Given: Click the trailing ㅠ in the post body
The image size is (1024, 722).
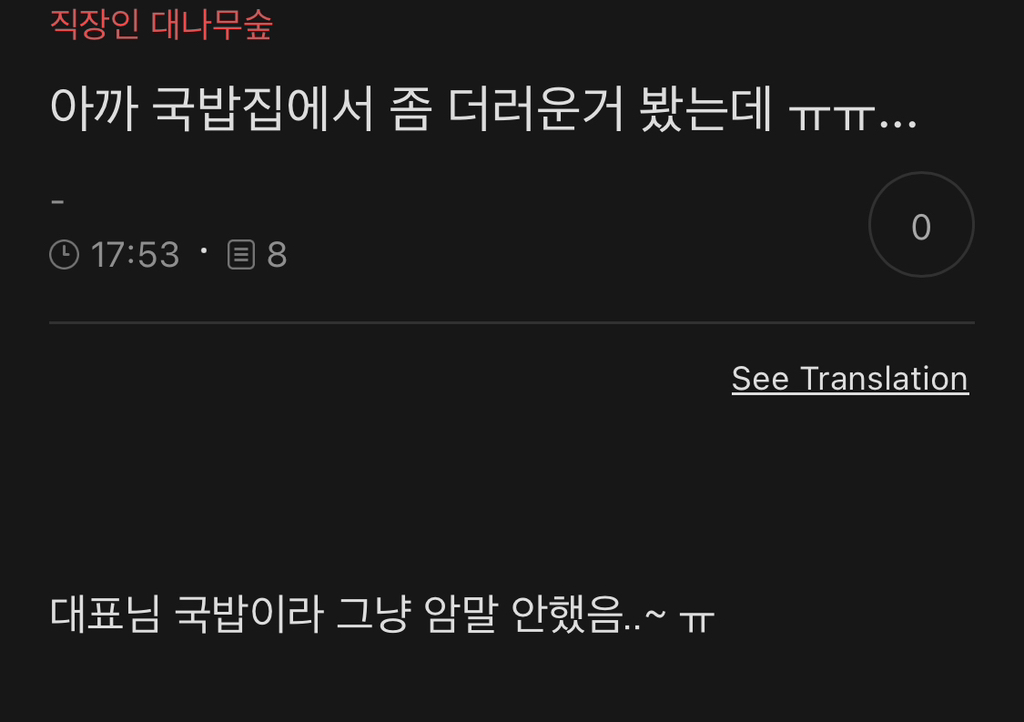Looking at the screenshot, I should pyautogui.click(x=696, y=619).
